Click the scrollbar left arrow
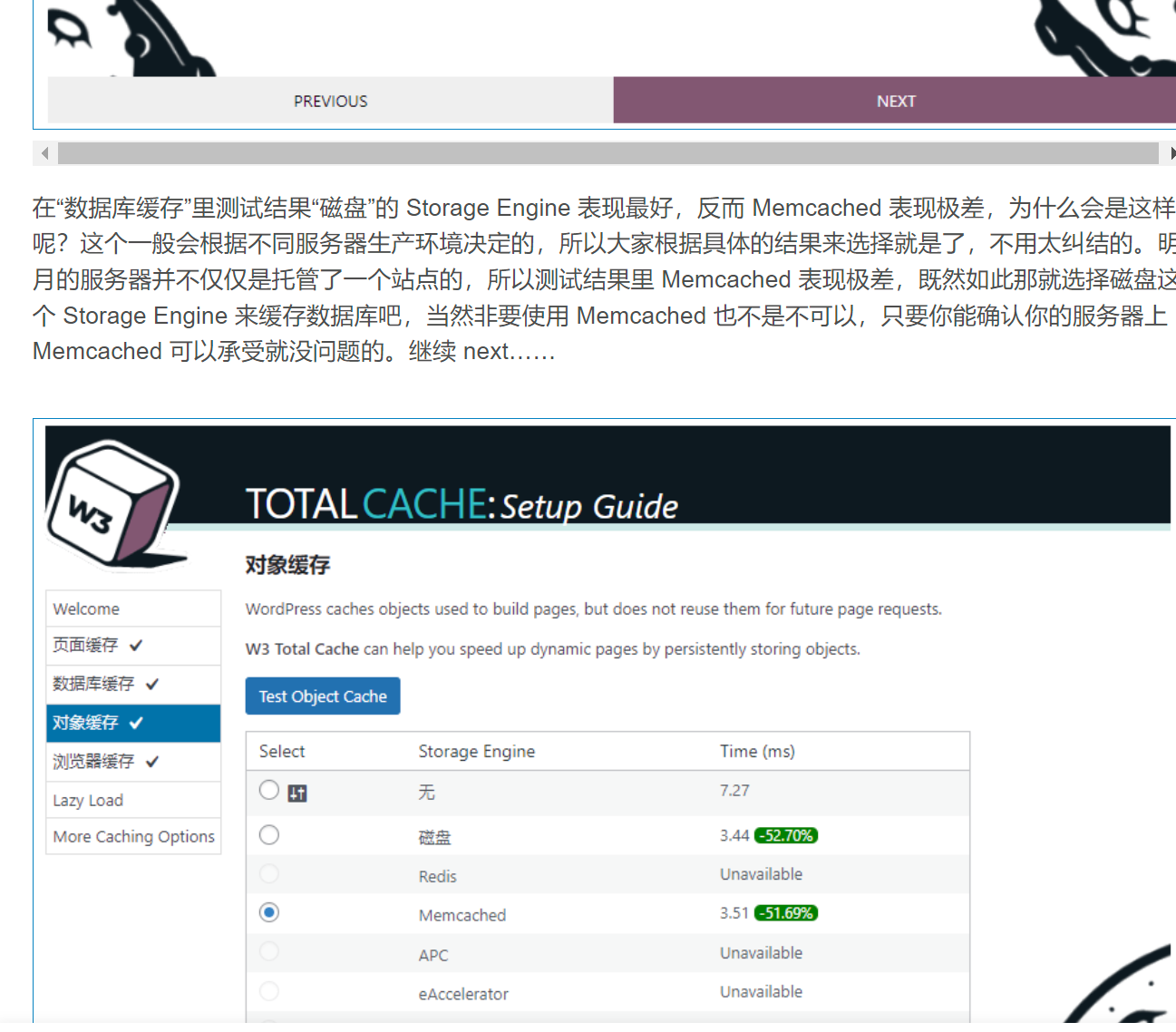The image size is (1176, 1032). point(44,153)
